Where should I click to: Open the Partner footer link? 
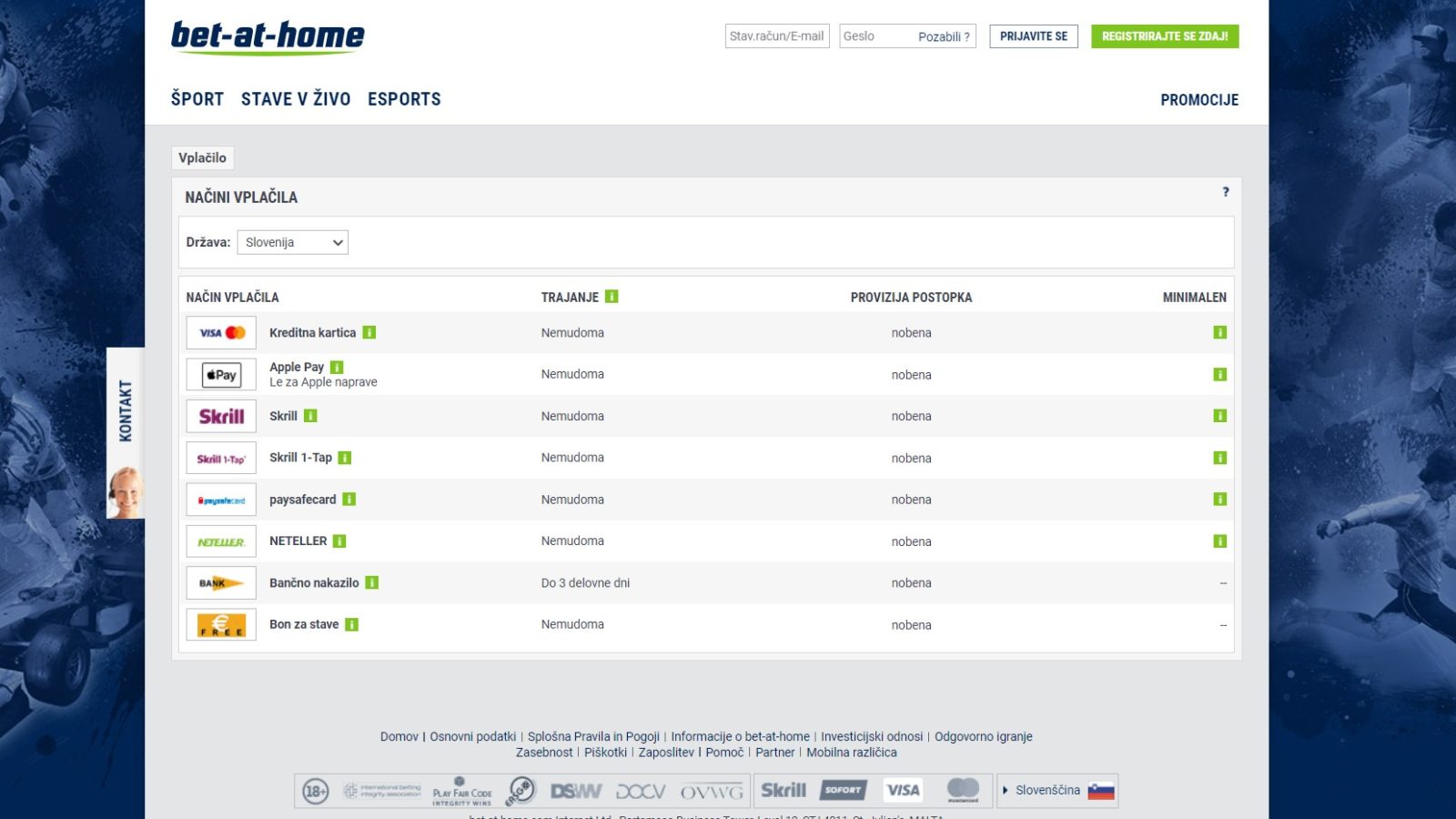[775, 752]
